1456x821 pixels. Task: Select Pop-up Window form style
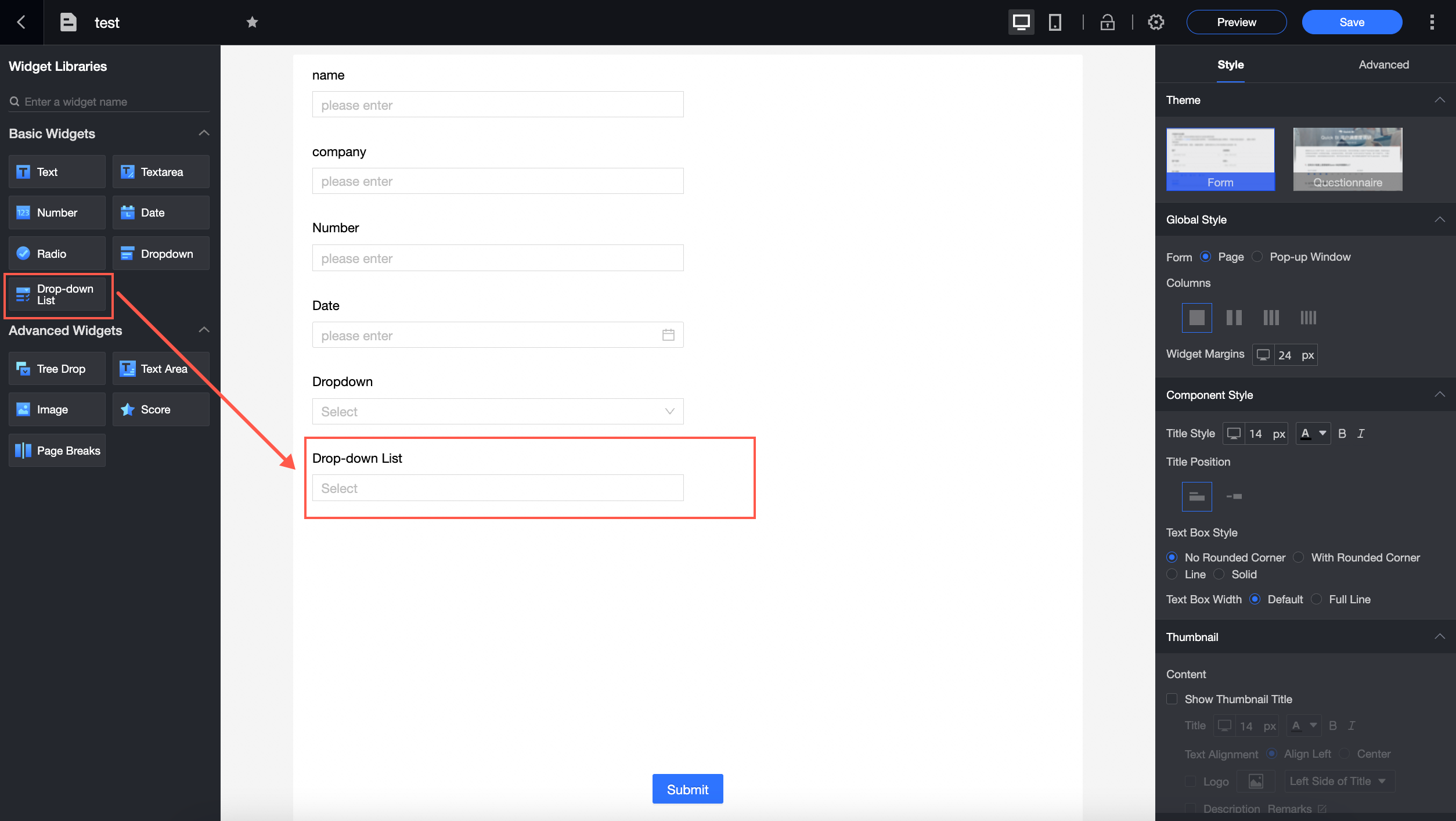[1257, 256]
